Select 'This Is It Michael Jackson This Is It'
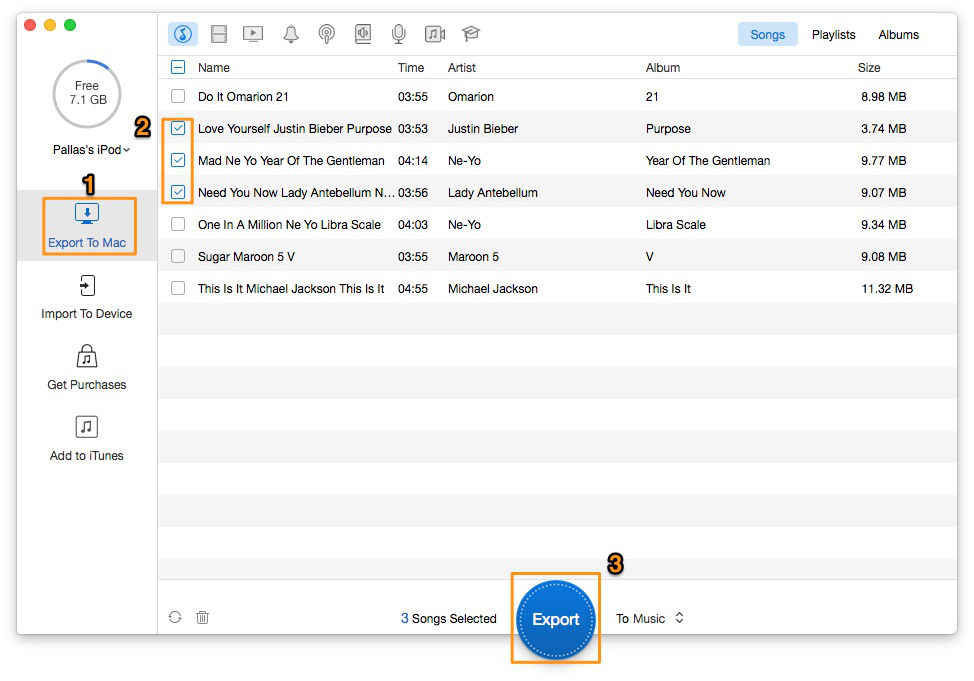 pyautogui.click(x=291, y=288)
